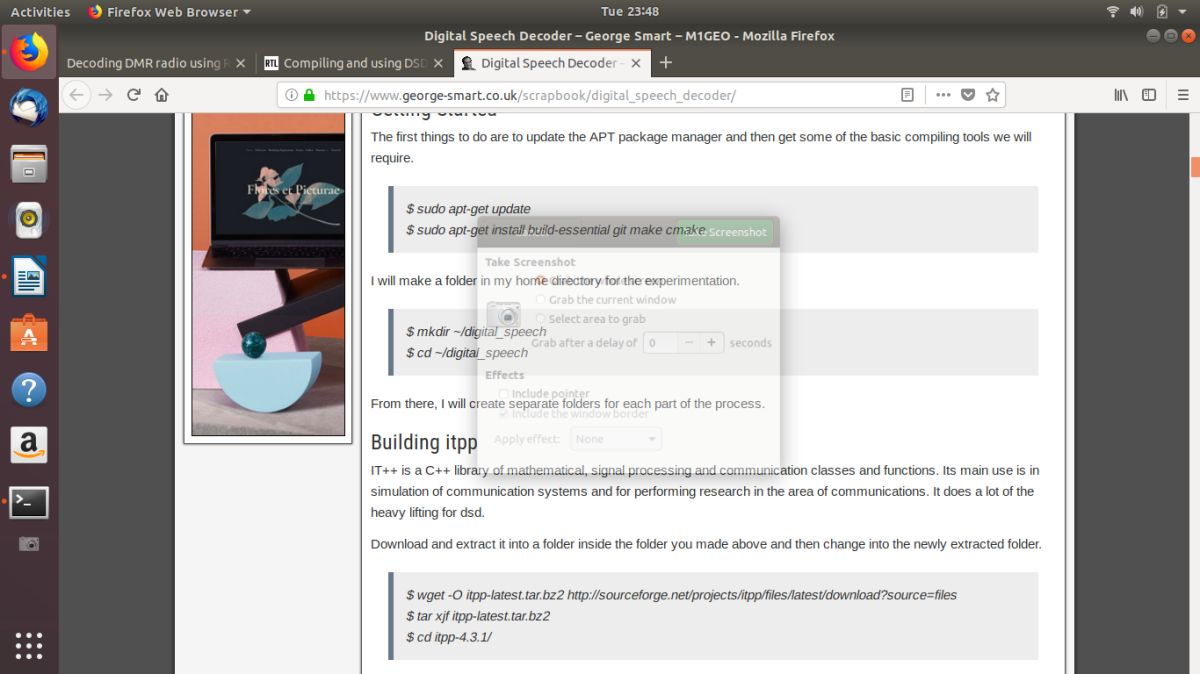Increase screenshot delay with plus
Image resolution: width=1200 pixels, height=674 pixels.
point(711,342)
